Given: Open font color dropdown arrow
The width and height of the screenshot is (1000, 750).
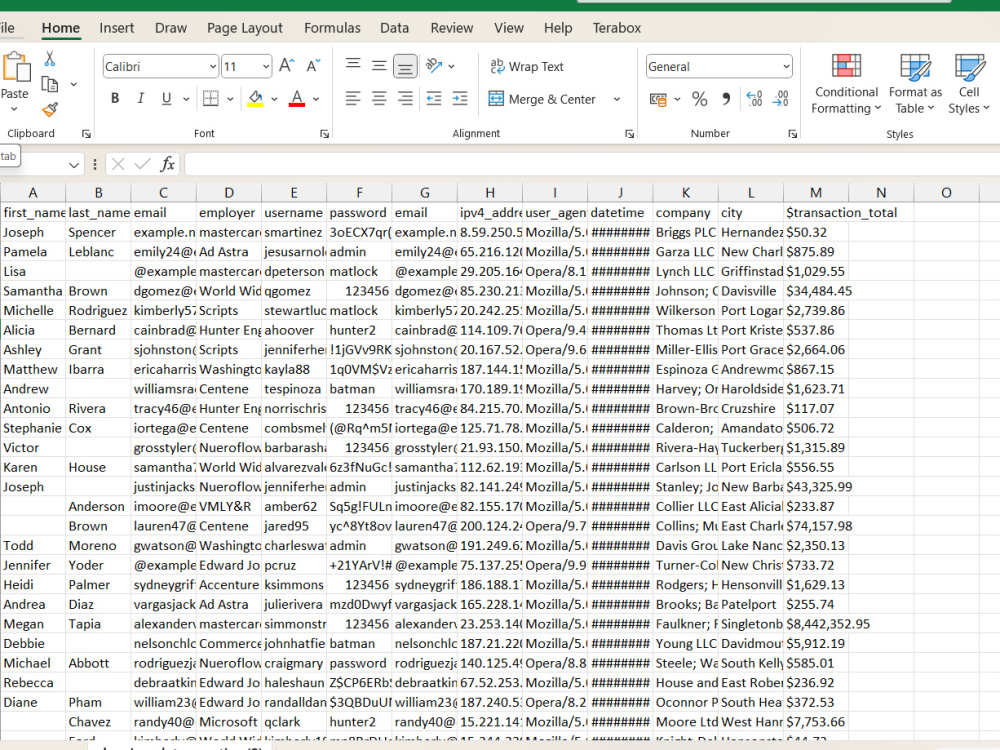Looking at the screenshot, I should pyautogui.click(x=316, y=99).
